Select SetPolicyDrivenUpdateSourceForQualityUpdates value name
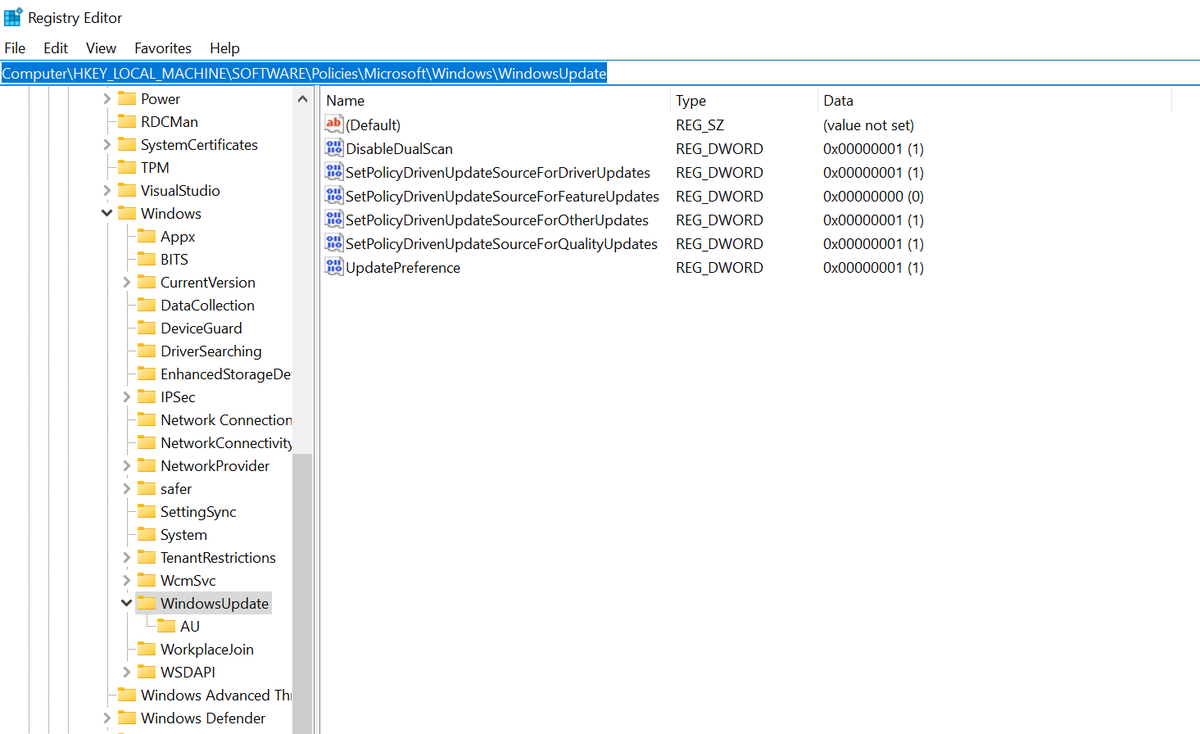Viewport: 1200px width, 734px height. click(501, 244)
